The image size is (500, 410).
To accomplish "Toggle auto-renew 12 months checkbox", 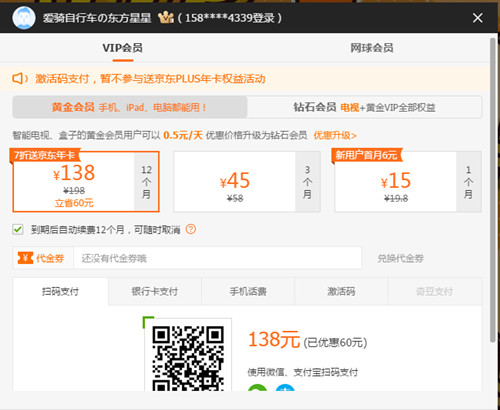I will point(18,229).
